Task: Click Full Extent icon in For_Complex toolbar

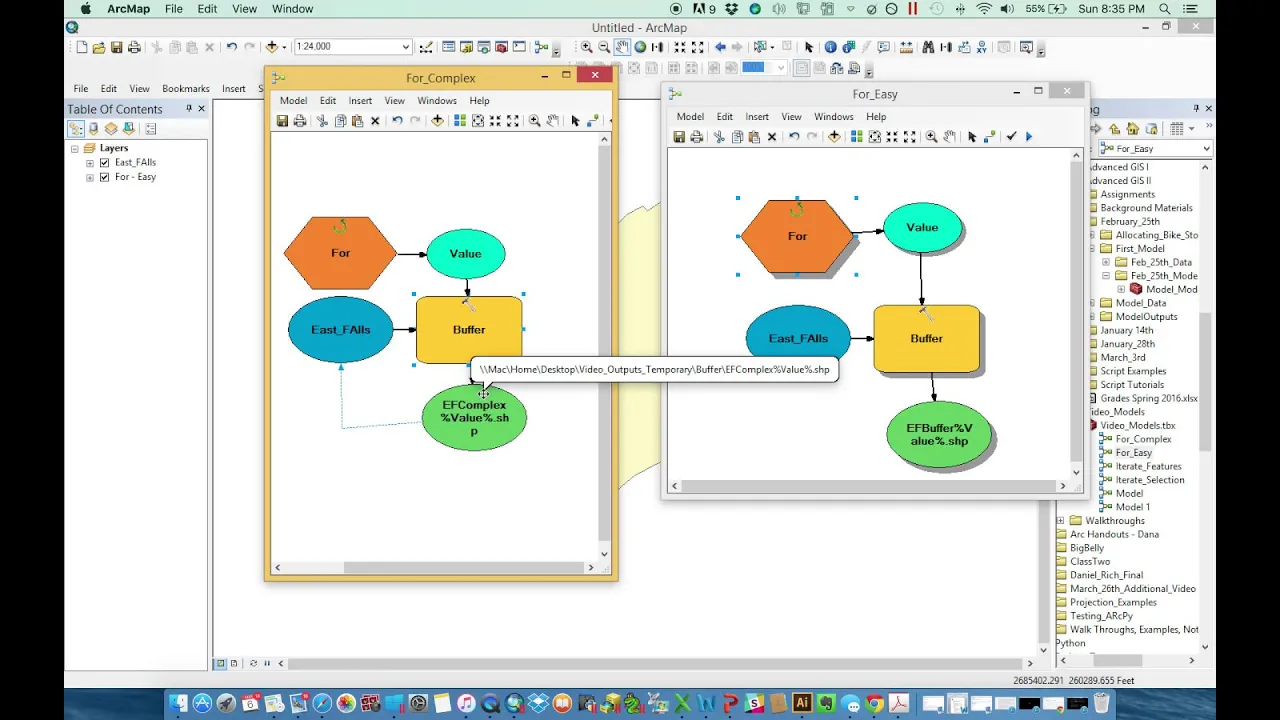Action: point(478,121)
